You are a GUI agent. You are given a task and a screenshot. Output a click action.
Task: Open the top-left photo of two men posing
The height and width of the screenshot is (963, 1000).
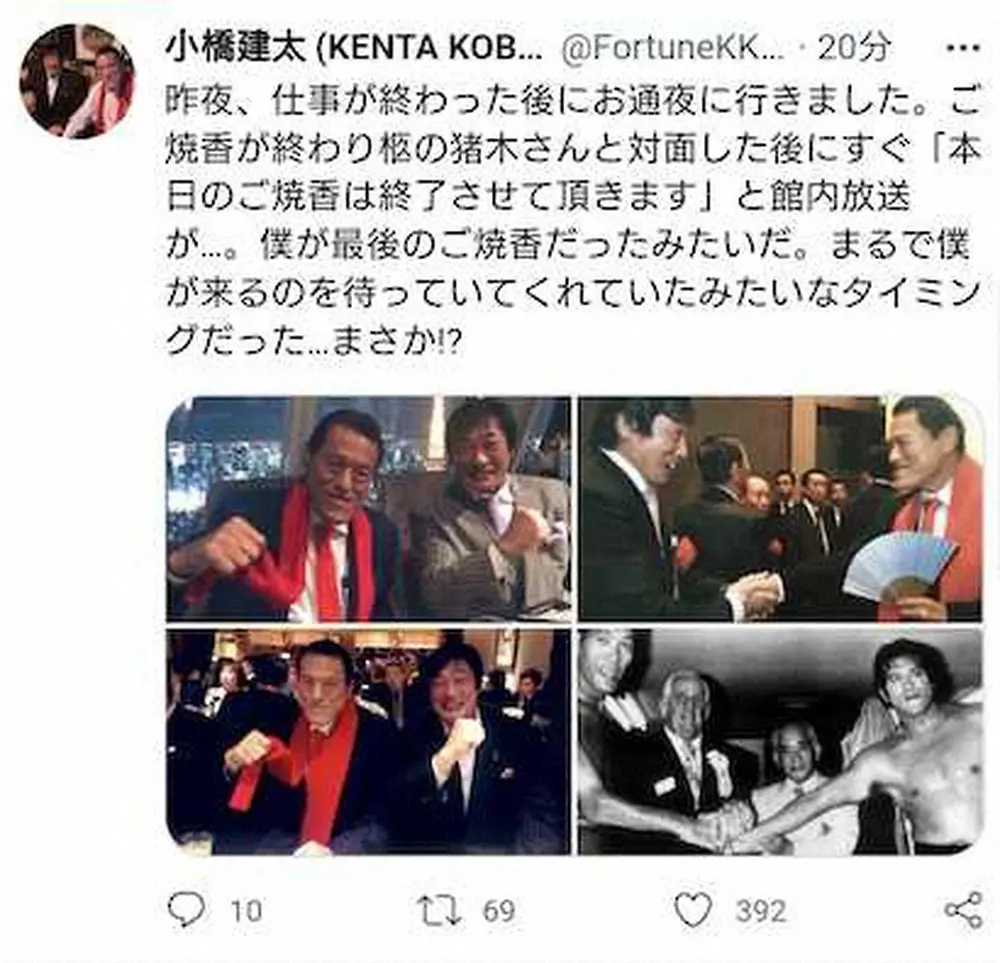point(368,508)
